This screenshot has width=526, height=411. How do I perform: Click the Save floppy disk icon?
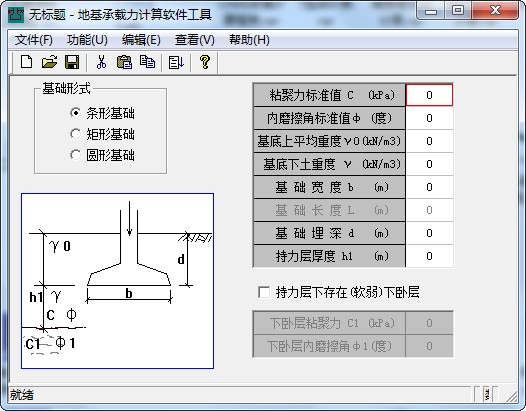pyautogui.click(x=72, y=62)
